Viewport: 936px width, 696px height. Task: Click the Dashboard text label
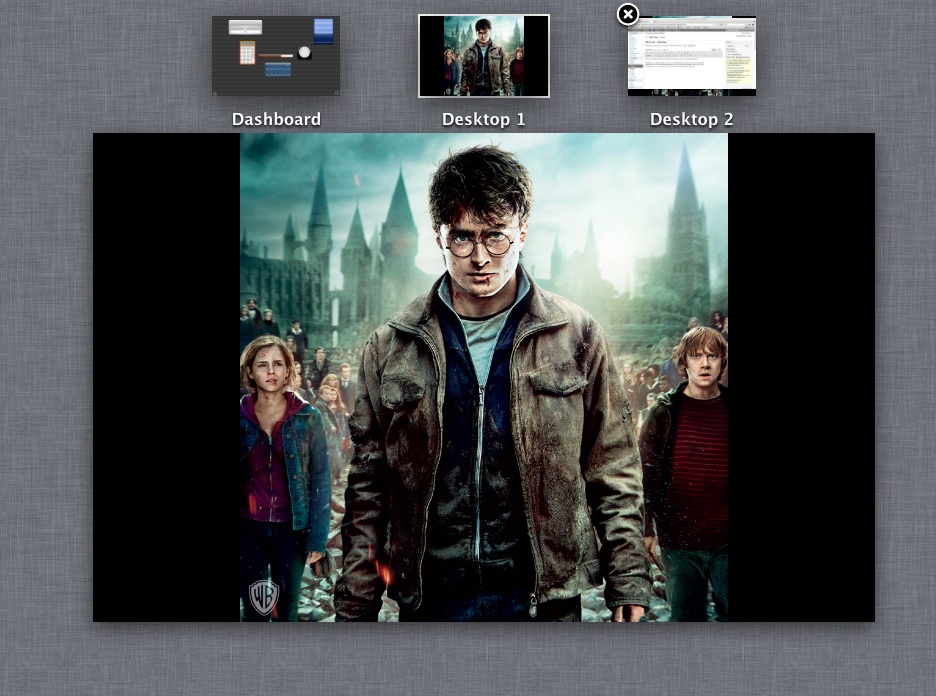click(x=276, y=119)
